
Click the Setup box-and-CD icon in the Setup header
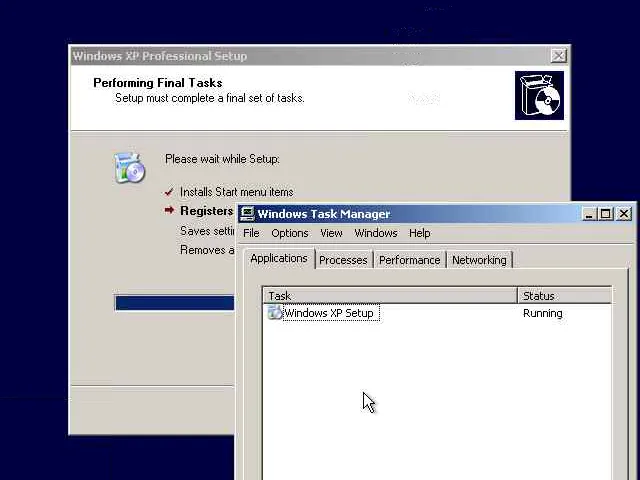(539, 96)
